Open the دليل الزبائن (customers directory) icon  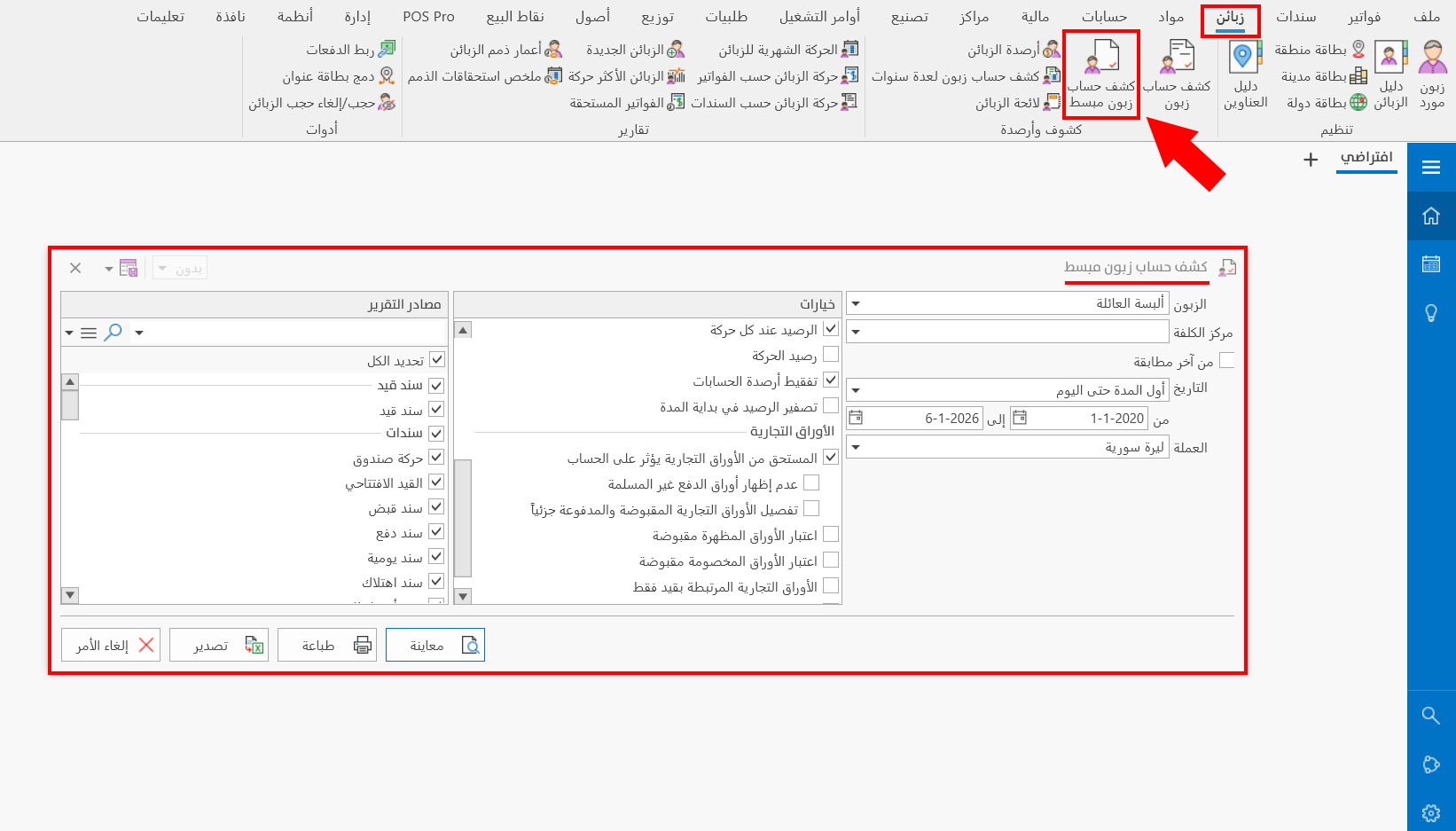[x=1389, y=75]
